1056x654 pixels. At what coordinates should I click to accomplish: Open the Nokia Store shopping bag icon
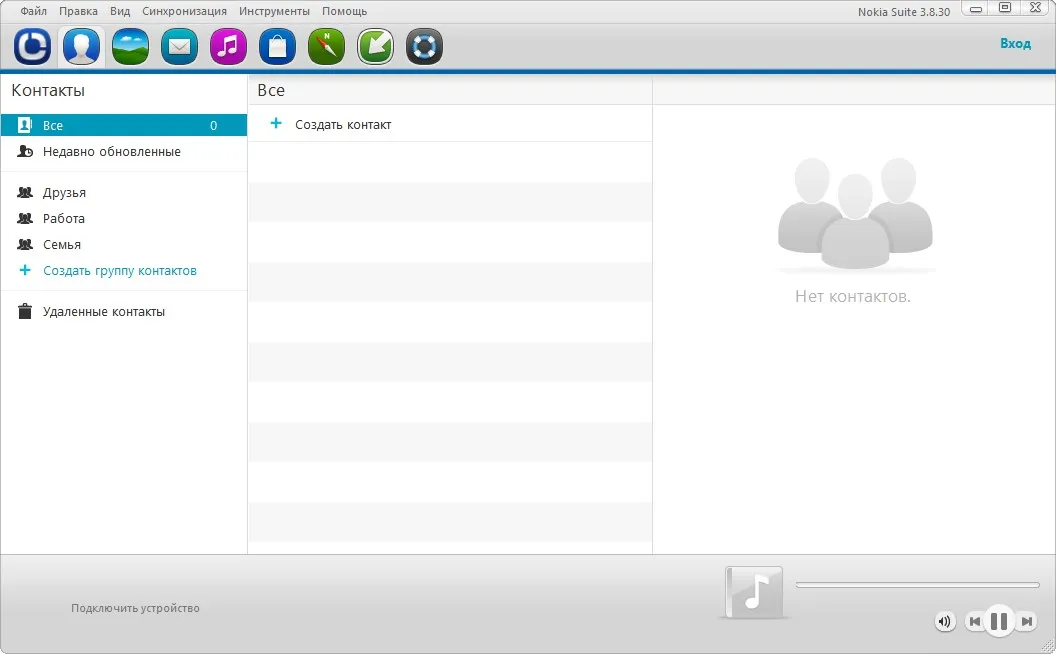pyautogui.click(x=277, y=46)
